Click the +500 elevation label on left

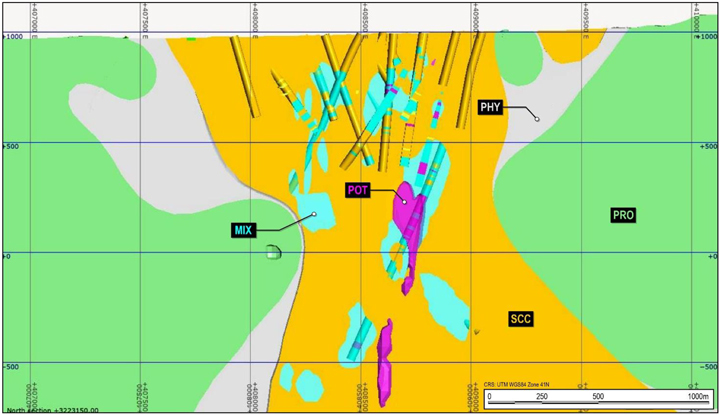click(11, 146)
